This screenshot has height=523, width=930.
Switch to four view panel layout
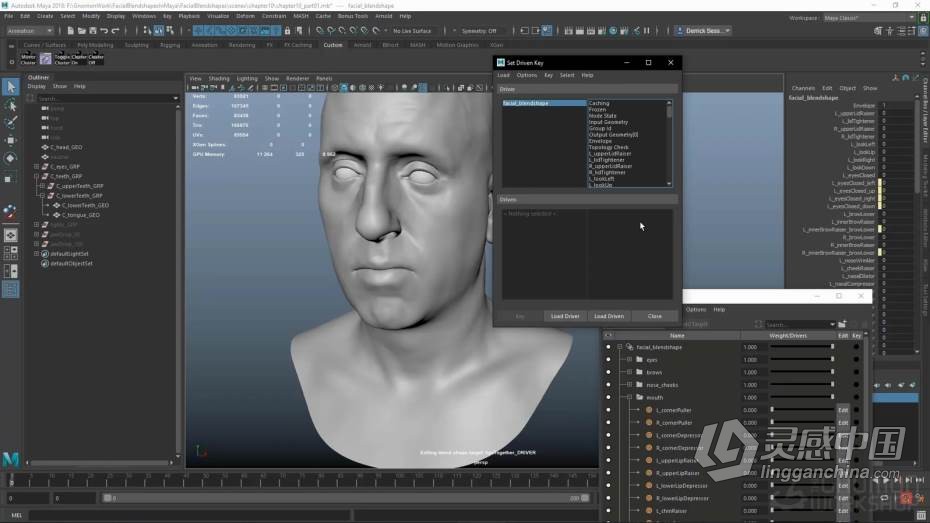point(11,253)
